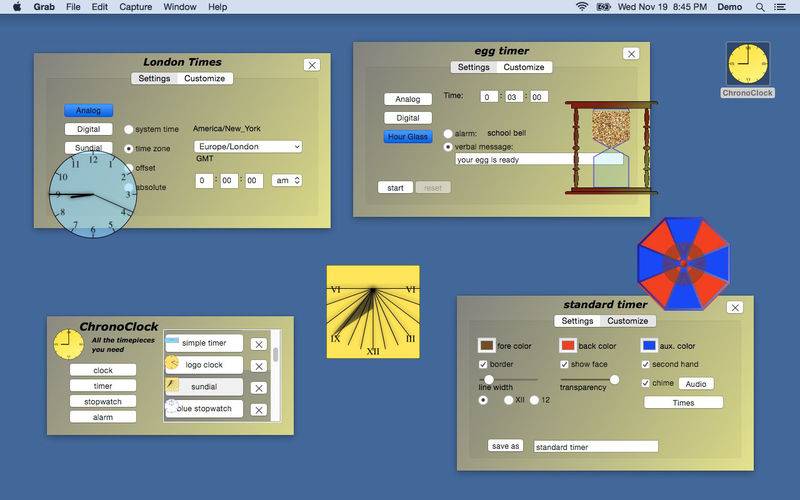The image size is (800, 500).
Task: Switch to Settings tab in standard timer
Action: (x=577, y=321)
